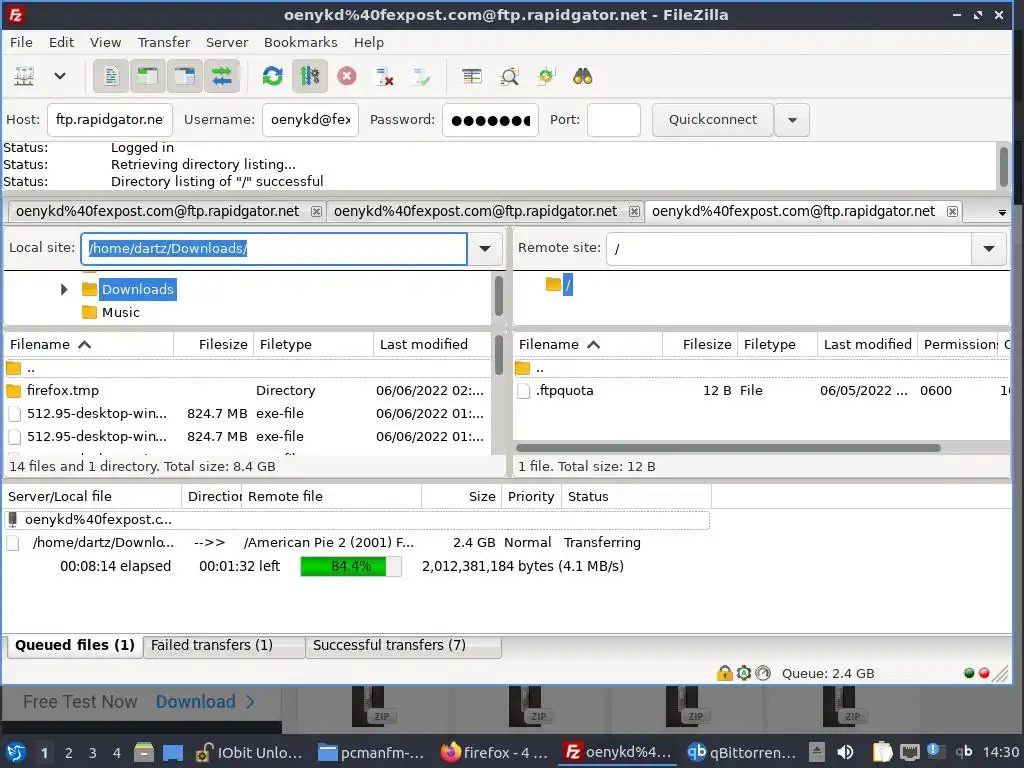Open the tab list dropdown arrow

(1002, 212)
